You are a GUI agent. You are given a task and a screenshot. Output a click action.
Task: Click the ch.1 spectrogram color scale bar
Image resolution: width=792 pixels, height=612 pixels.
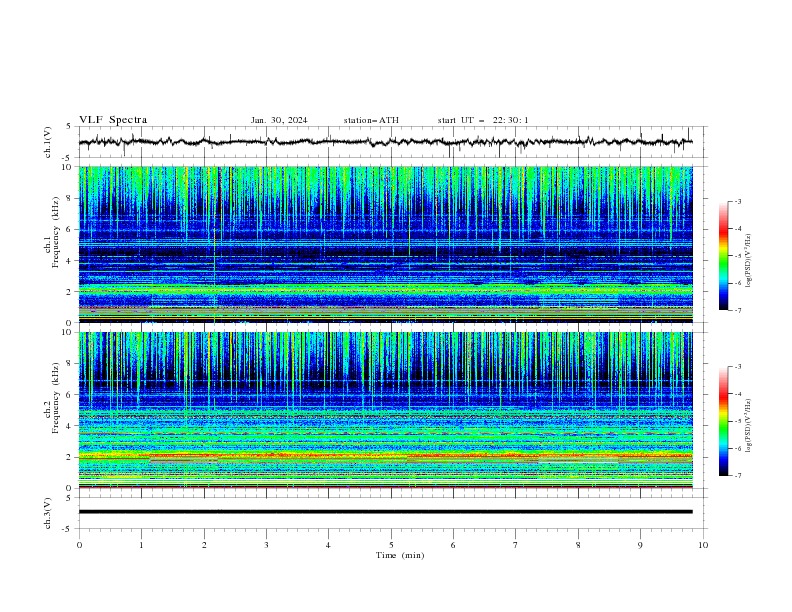click(723, 256)
